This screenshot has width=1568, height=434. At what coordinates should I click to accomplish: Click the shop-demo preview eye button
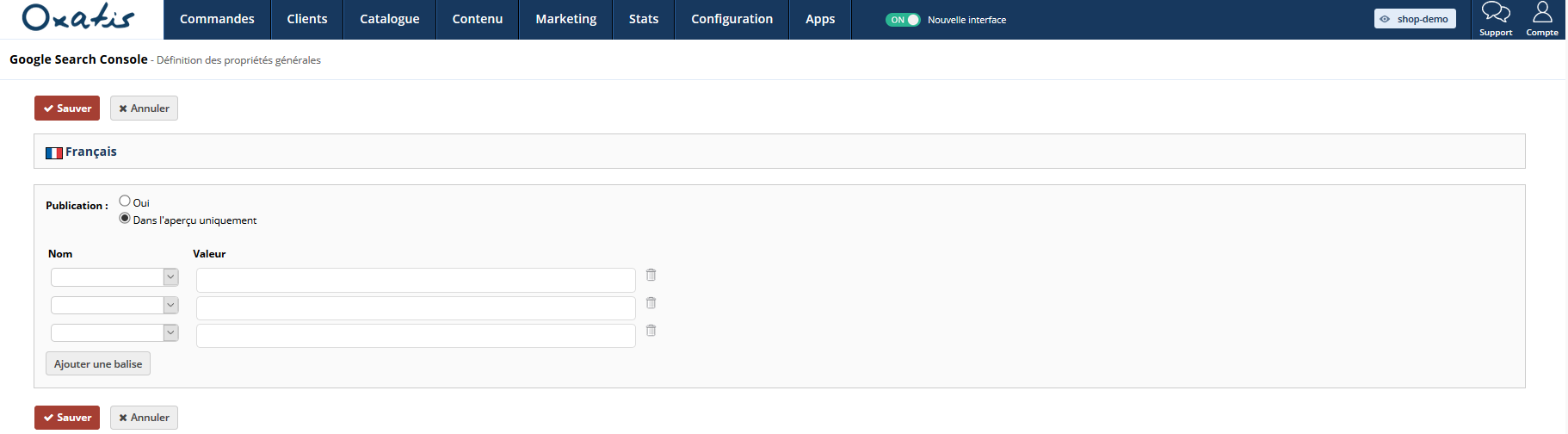pos(1415,19)
